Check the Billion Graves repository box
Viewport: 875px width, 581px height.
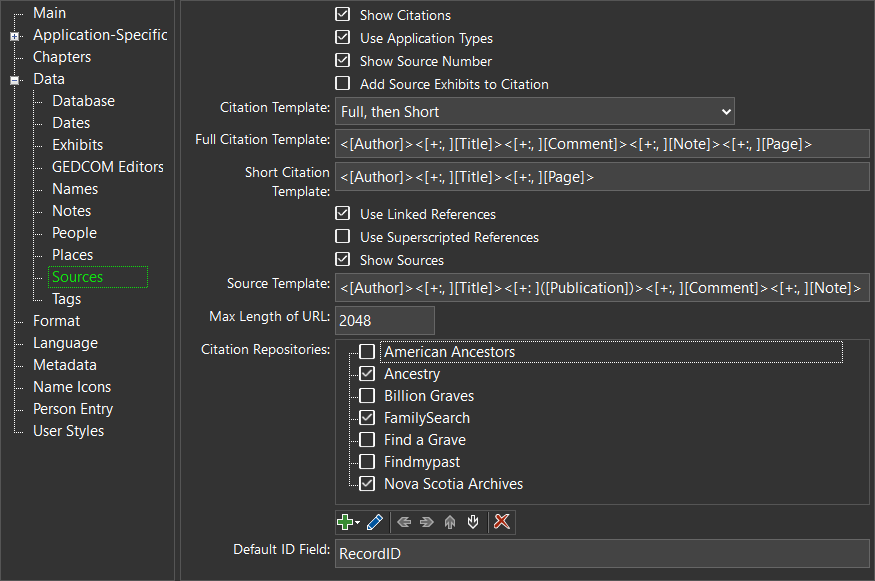367,396
